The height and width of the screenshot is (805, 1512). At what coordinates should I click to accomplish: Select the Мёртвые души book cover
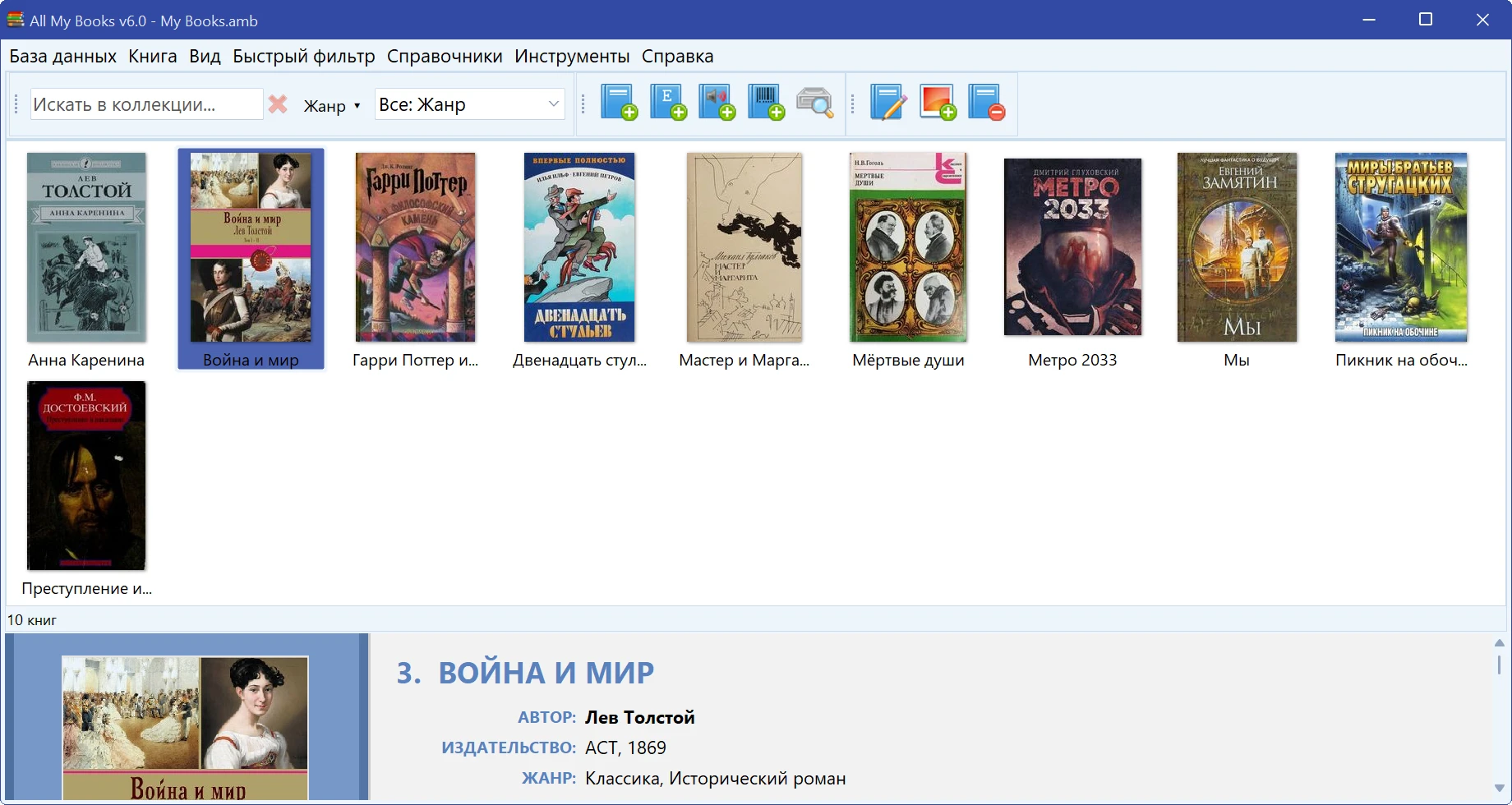tap(908, 247)
